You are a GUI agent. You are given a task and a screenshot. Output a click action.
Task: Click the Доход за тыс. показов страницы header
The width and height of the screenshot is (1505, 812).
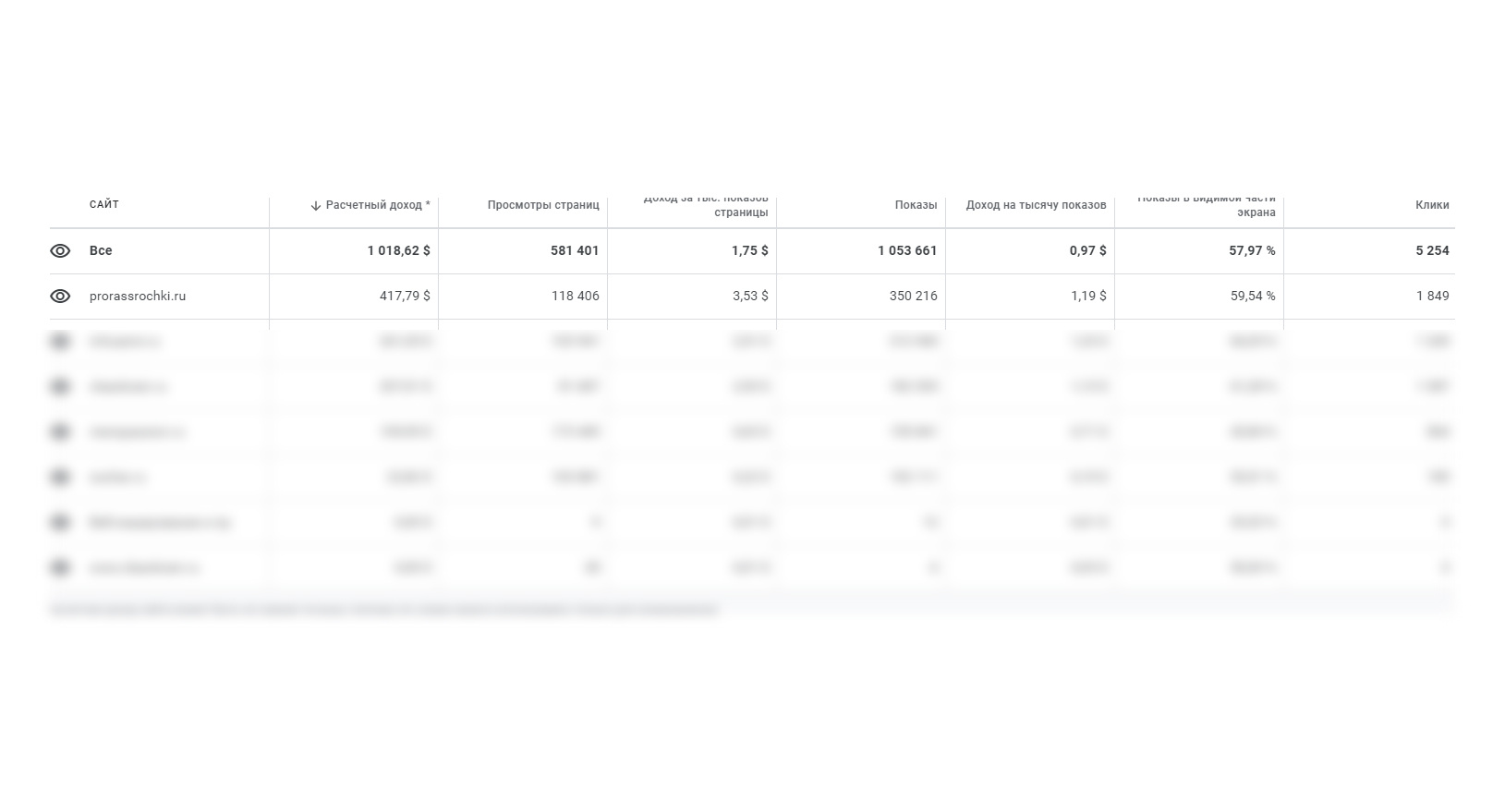tap(706, 207)
